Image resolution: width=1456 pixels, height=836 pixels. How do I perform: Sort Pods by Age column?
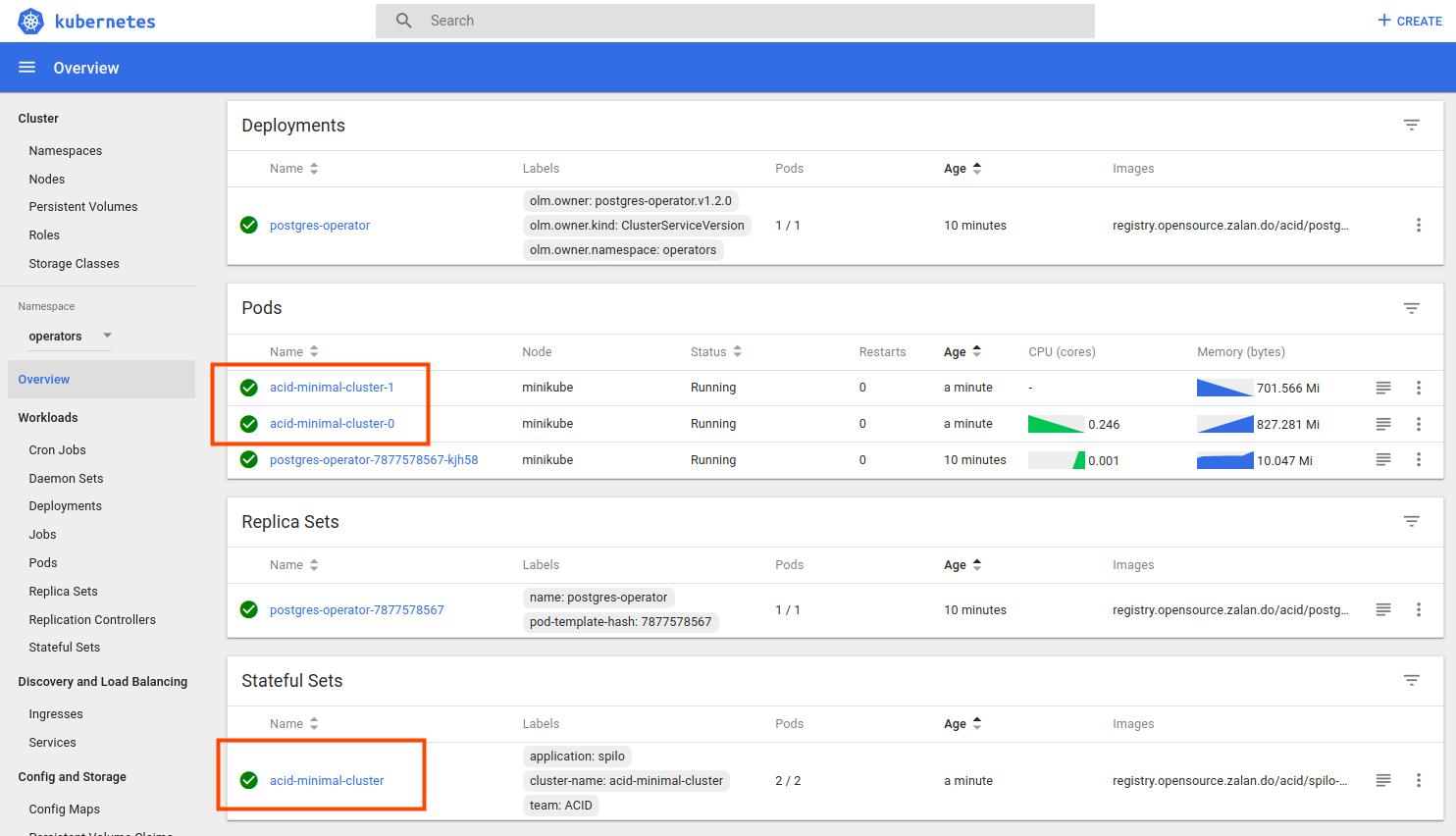[x=962, y=351]
